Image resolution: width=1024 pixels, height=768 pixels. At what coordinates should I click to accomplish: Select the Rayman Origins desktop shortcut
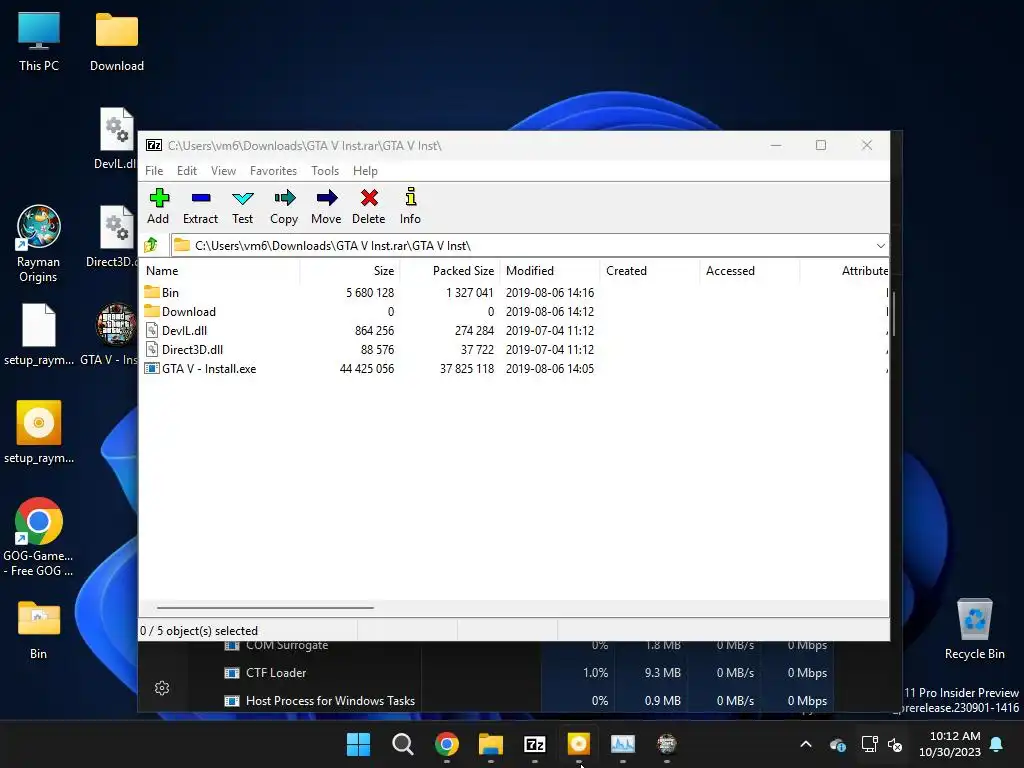[x=39, y=244]
